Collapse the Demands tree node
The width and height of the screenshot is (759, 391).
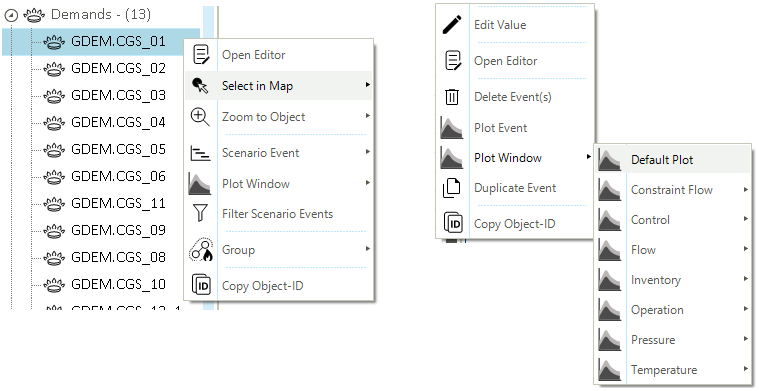coord(11,16)
